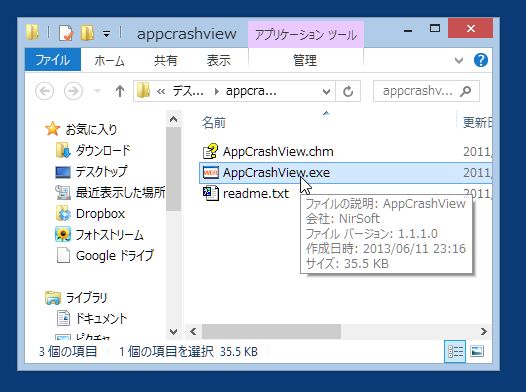526x392 pixels.
Task: Click the Dropbox folder icon
Action: click(63, 214)
